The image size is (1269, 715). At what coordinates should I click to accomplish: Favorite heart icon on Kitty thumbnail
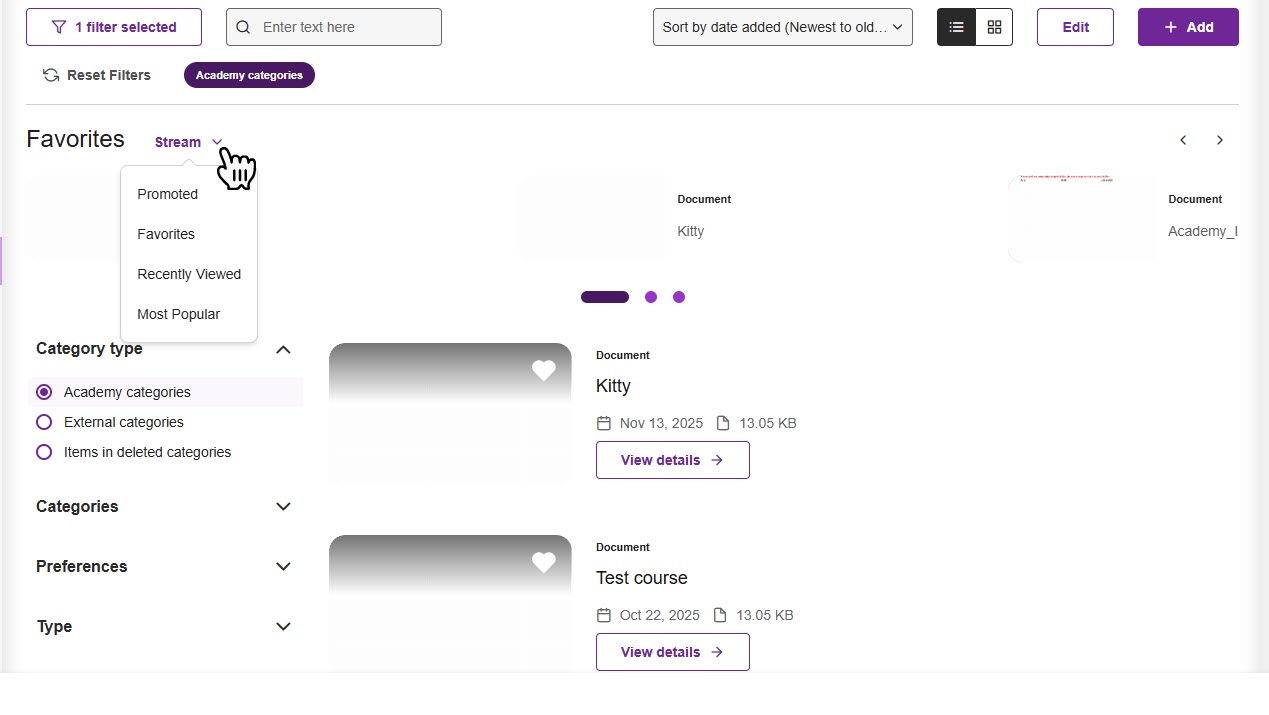[x=544, y=371]
